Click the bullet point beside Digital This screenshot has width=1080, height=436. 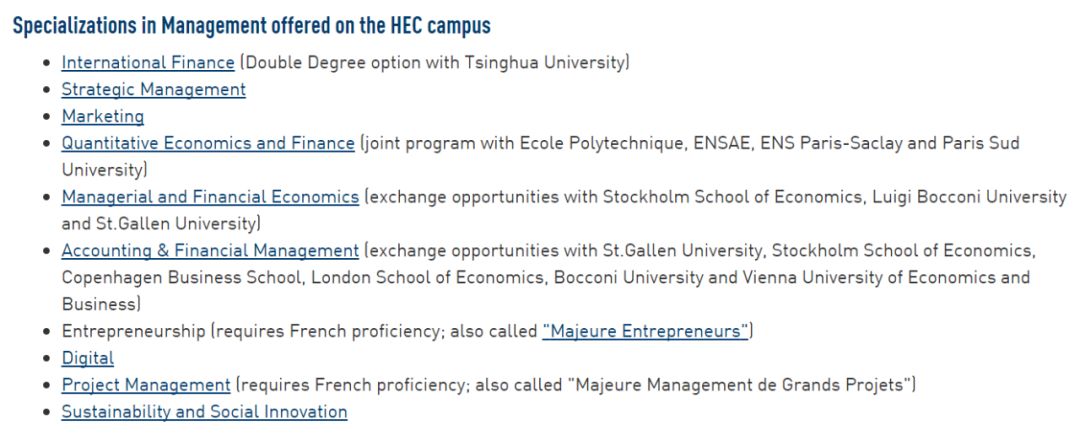(47, 358)
